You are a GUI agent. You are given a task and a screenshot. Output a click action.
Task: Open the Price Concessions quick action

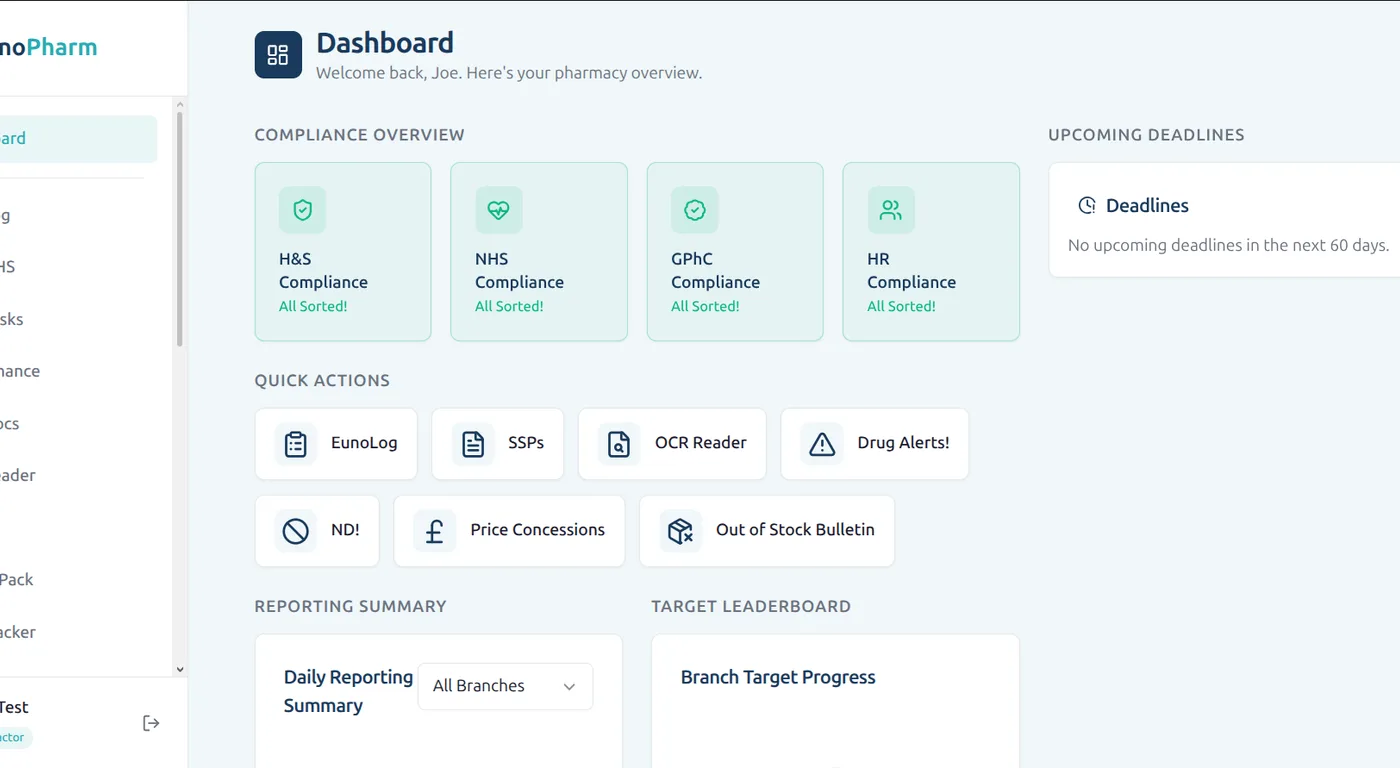509,530
